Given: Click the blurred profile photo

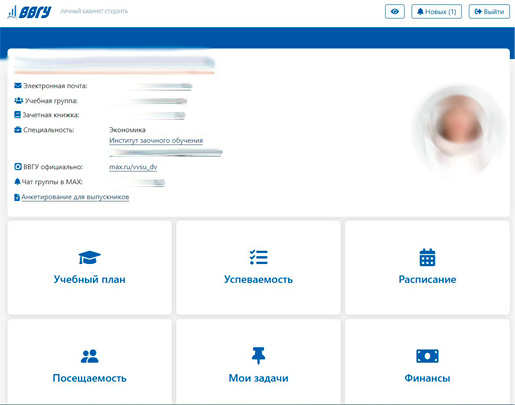Looking at the screenshot, I should (x=460, y=129).
